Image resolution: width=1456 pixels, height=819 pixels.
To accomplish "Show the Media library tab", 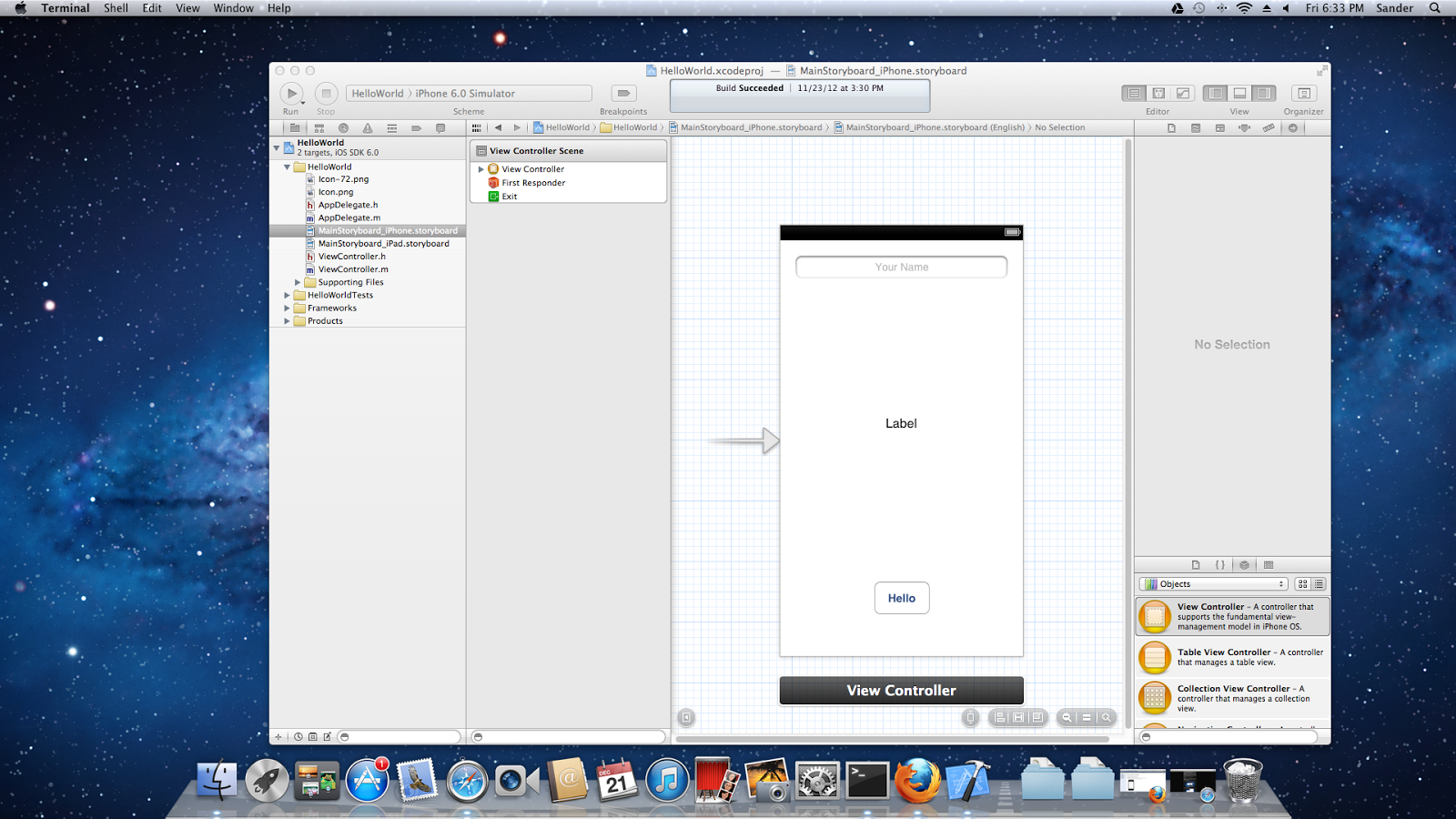I will (1269, 565).
